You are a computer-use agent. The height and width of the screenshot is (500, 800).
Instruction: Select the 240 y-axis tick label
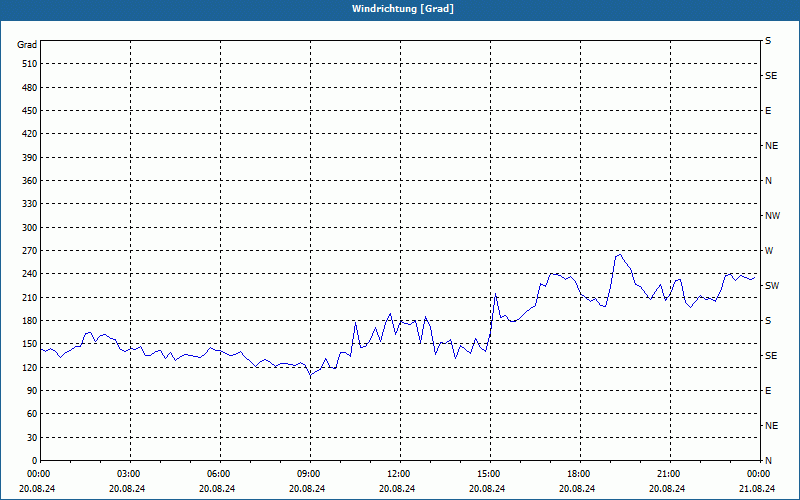click(30, 274)
